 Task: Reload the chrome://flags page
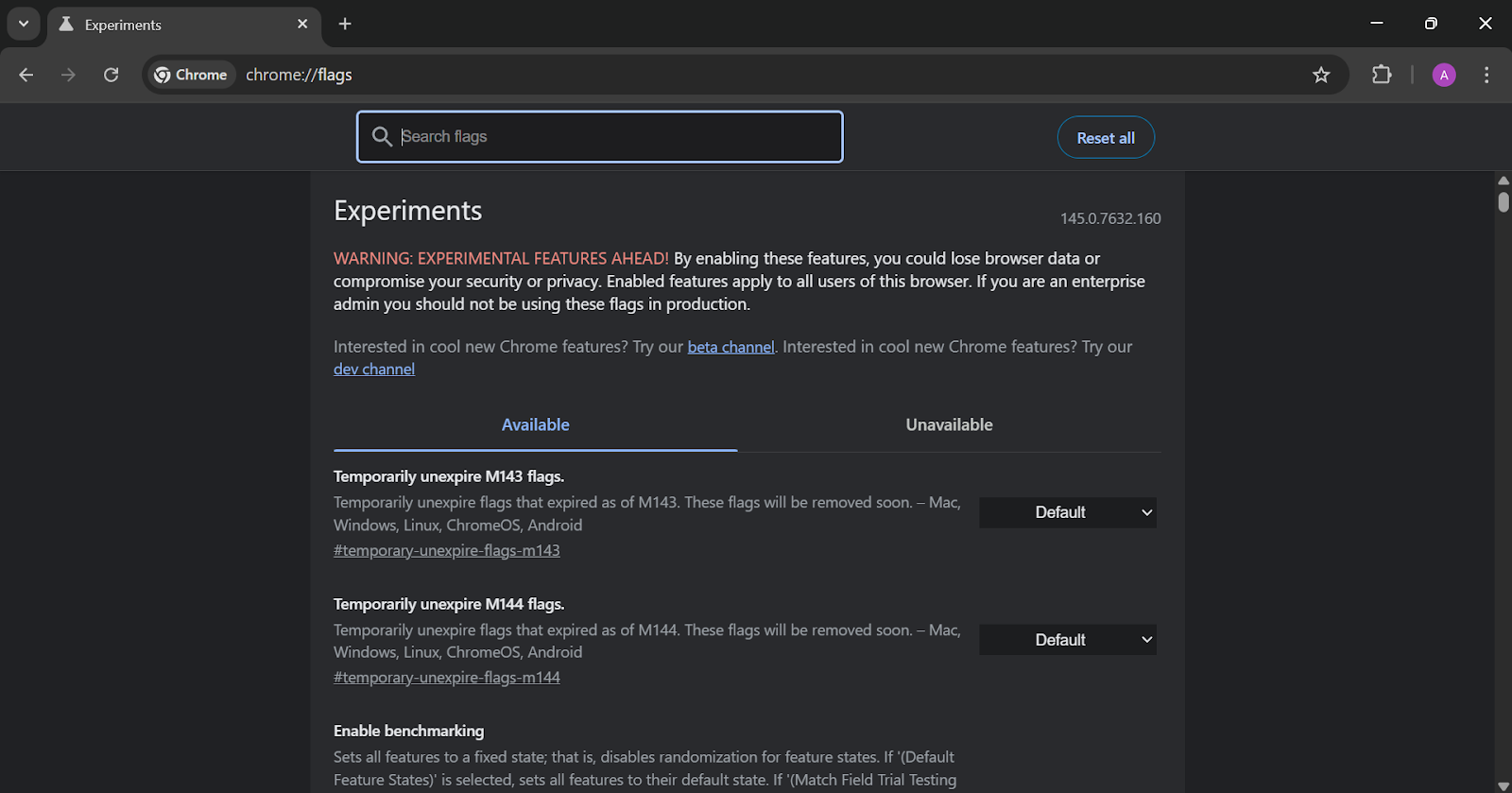[111, 75]
